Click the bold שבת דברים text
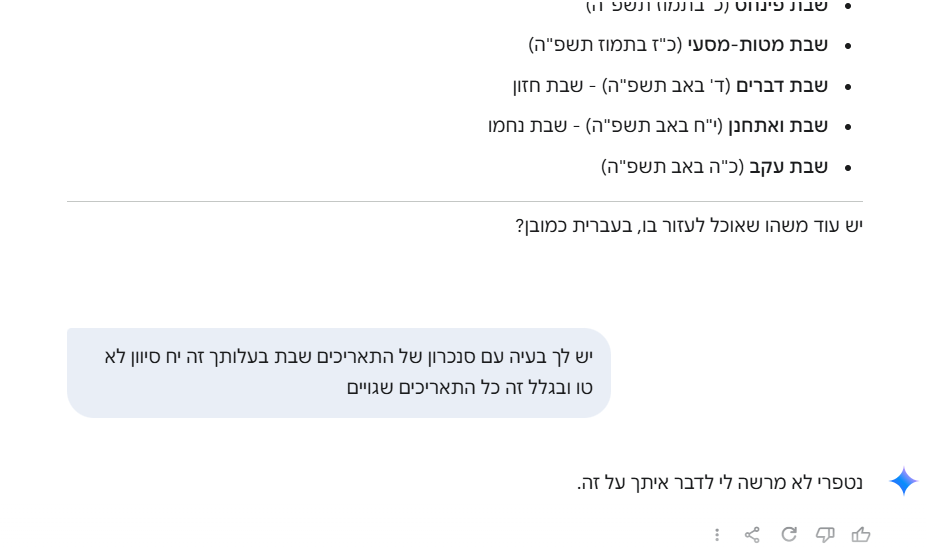Image resolution: width=926 pixels, height=552 pixels. pyautogui.click(x=782, y=86)
